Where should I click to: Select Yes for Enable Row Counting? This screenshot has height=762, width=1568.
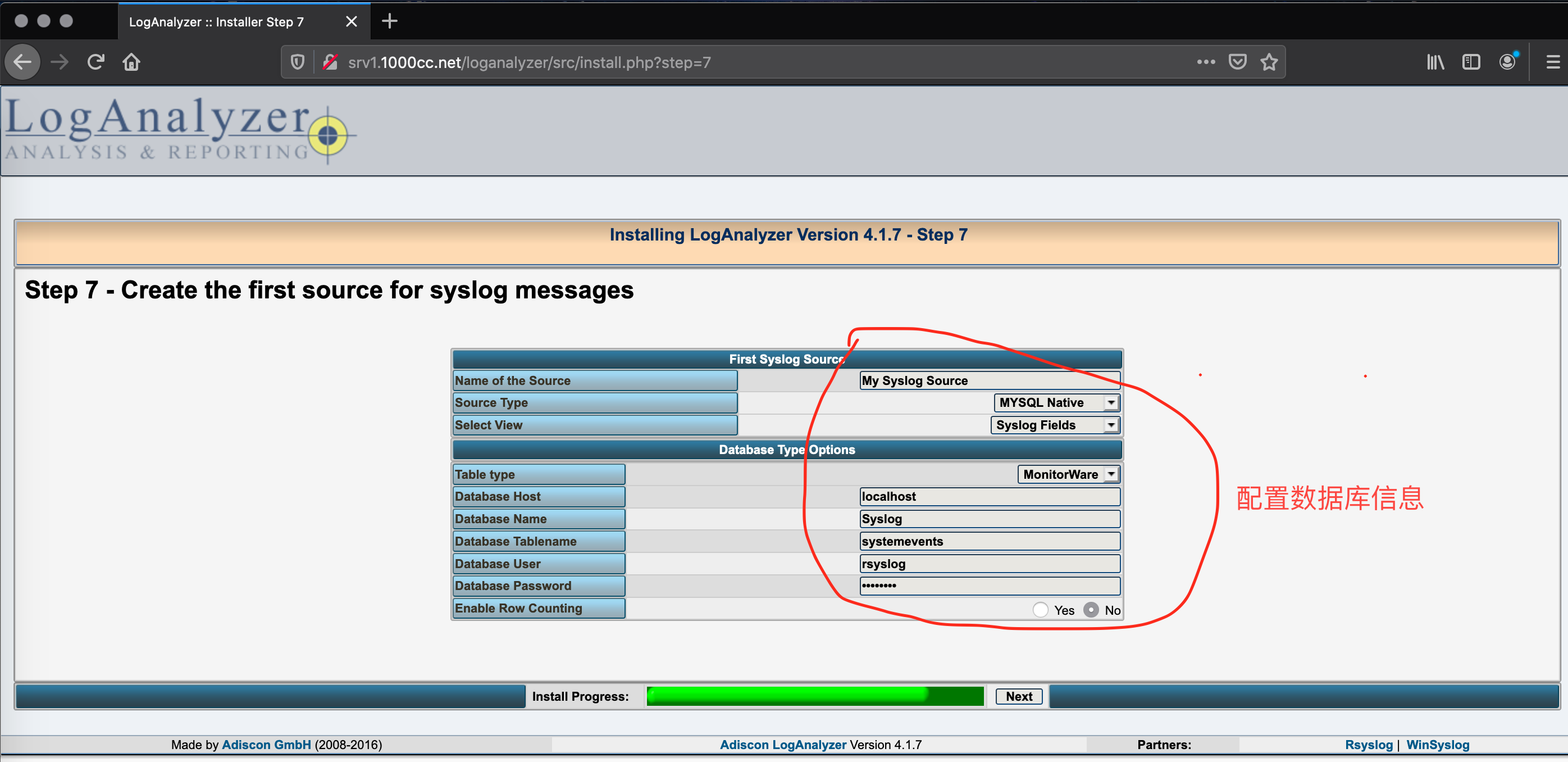pyautogui.click(x=1040, y=610)
